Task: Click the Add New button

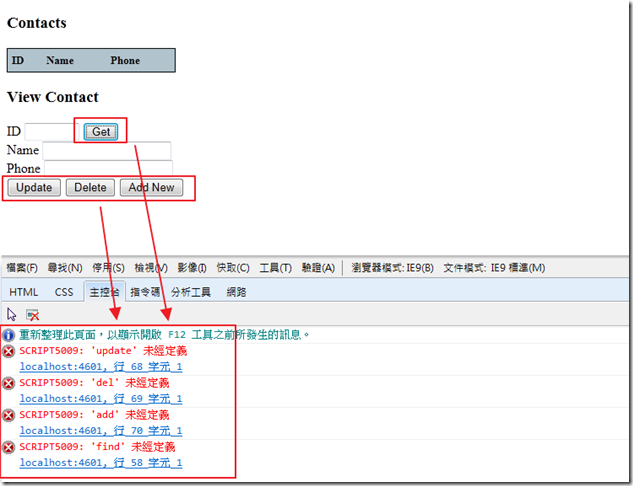Action: [151, 188]
